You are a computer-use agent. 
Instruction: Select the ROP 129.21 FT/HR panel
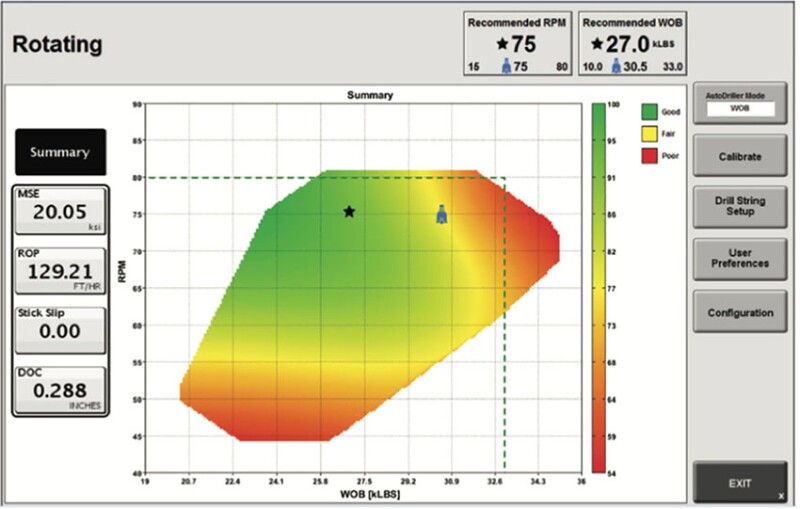click(x=60, y=270)
